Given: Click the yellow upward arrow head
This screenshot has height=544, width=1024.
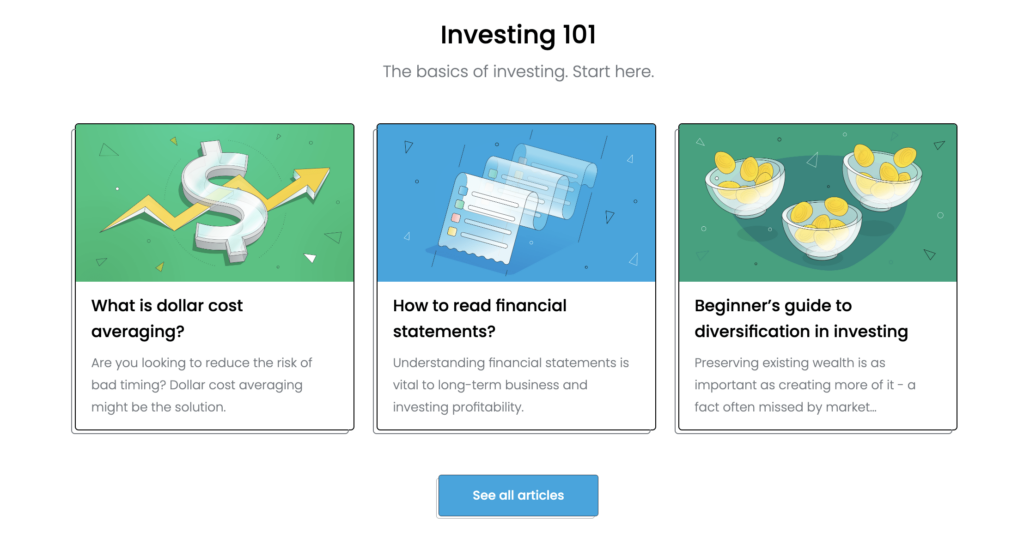Looking at the screenshot, I should 312,180.
